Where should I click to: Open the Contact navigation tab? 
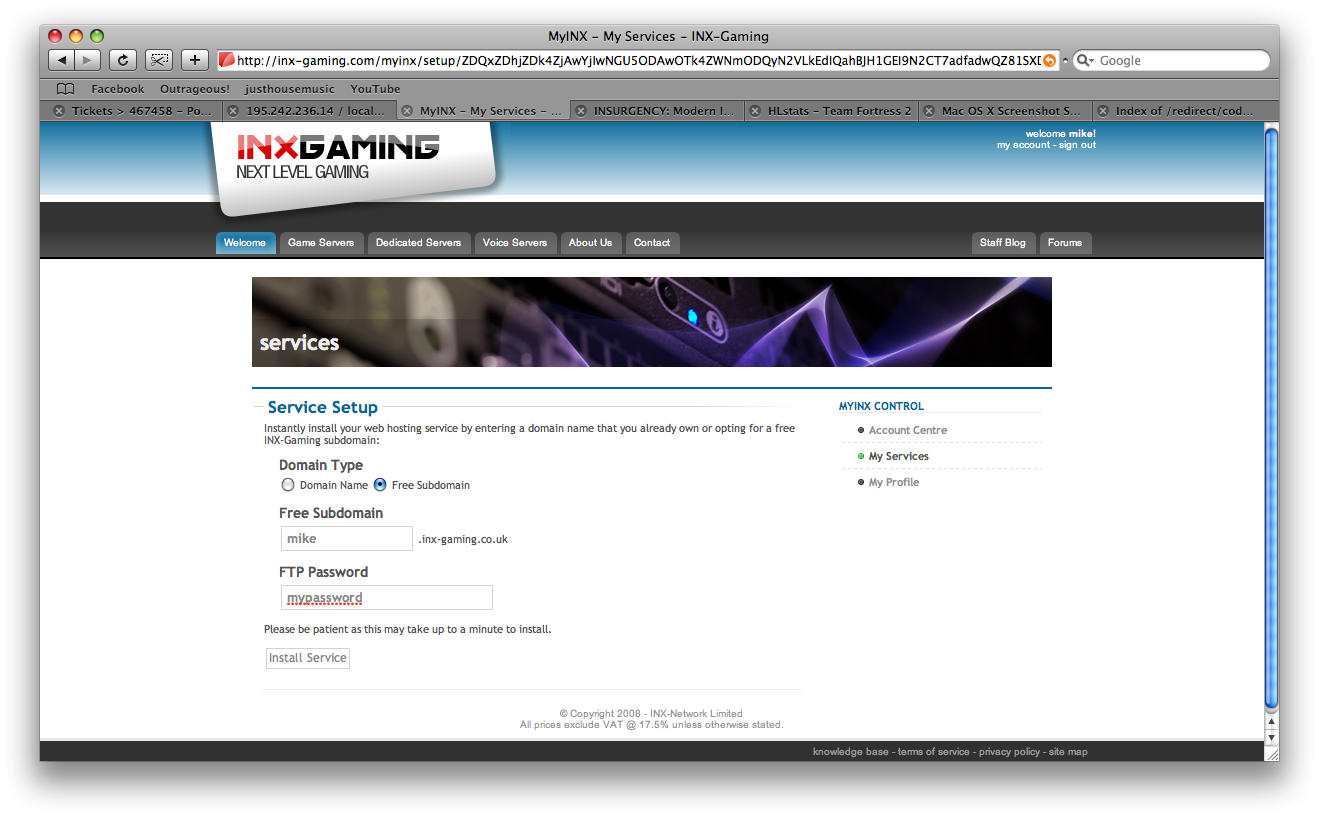(652, 243)
